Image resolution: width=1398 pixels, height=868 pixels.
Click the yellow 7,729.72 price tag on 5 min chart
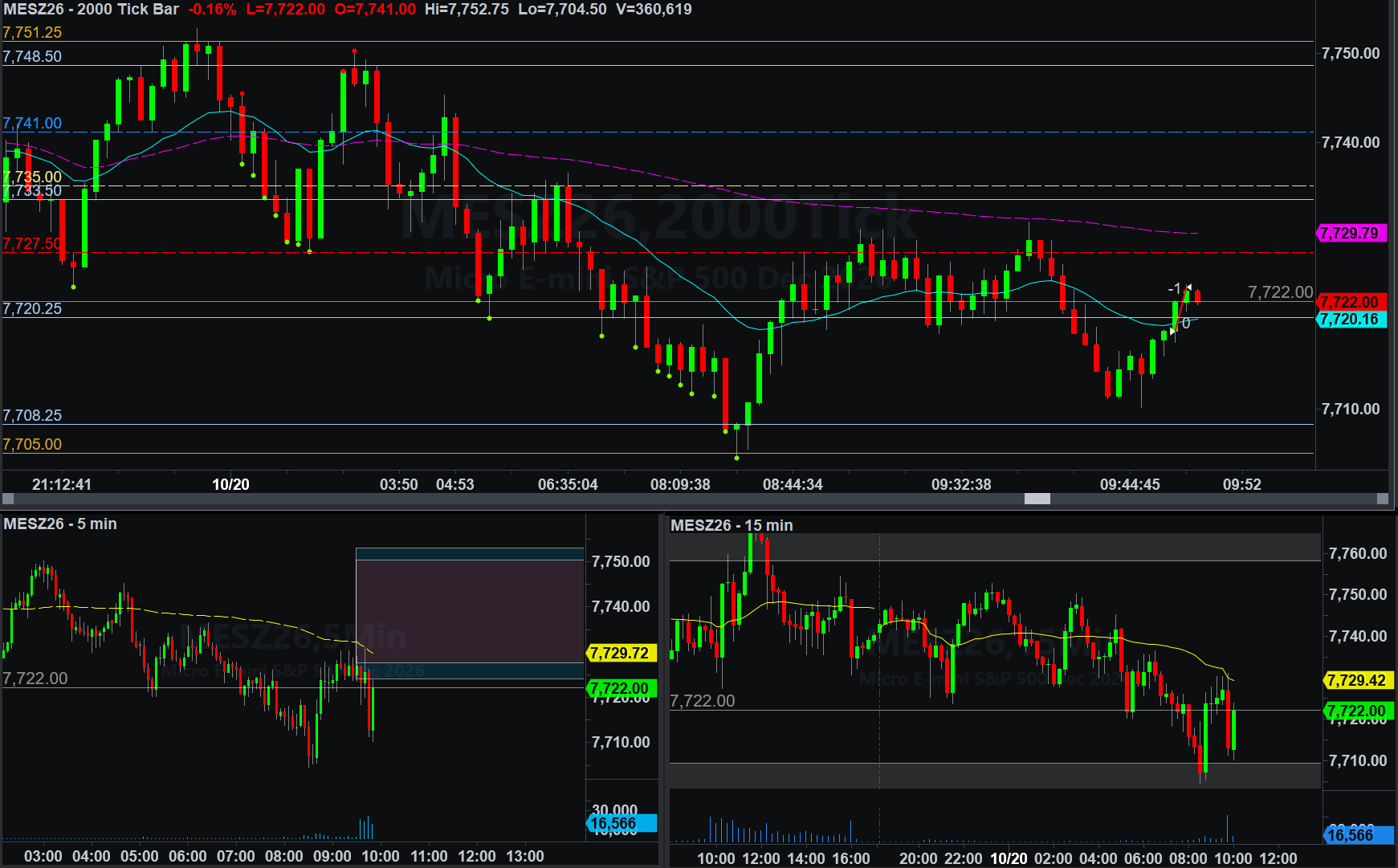[622, 654]
